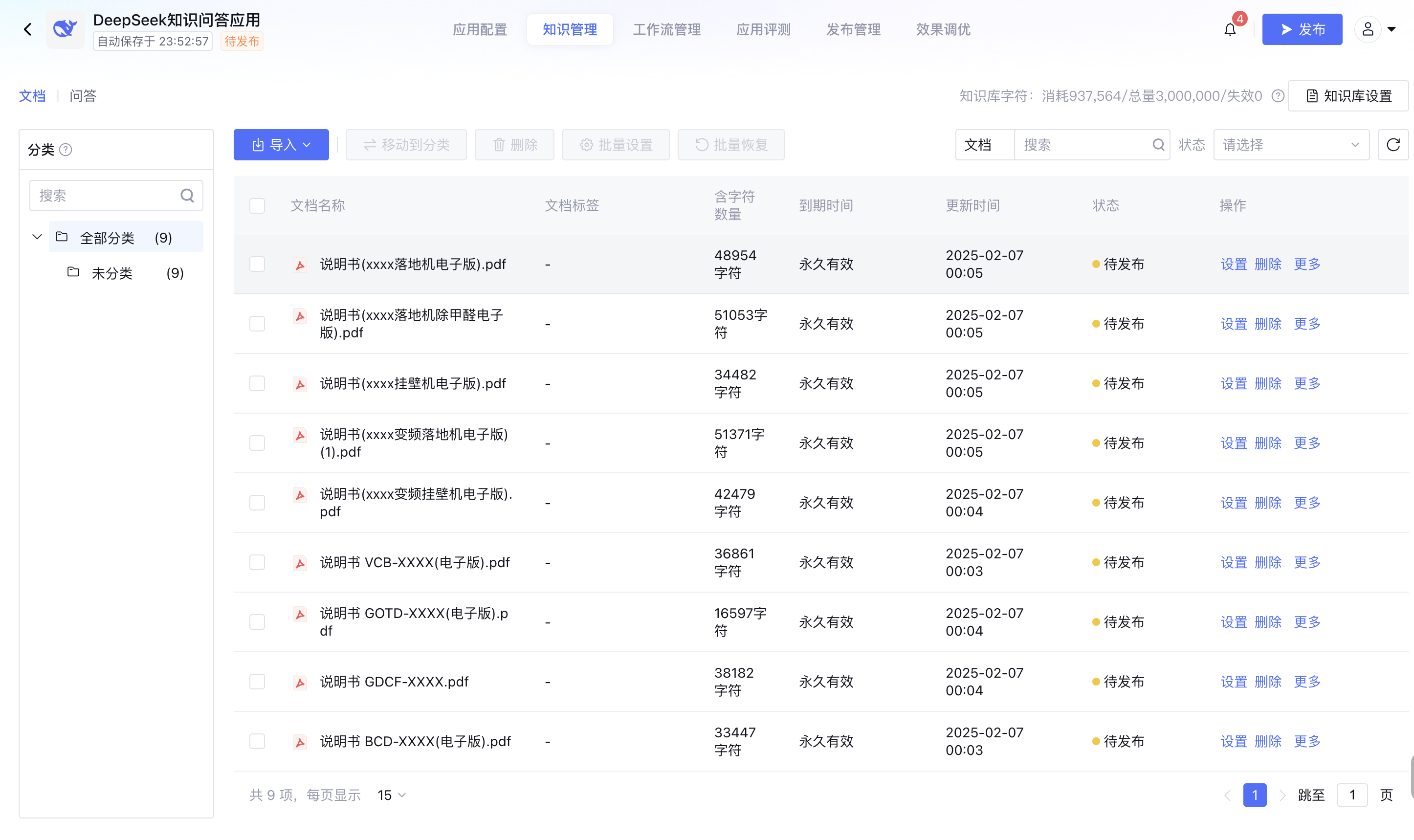Screen dimensions: 1414x840
Task: Click the DeepSeek whale app logo
Action: point(65,28)
